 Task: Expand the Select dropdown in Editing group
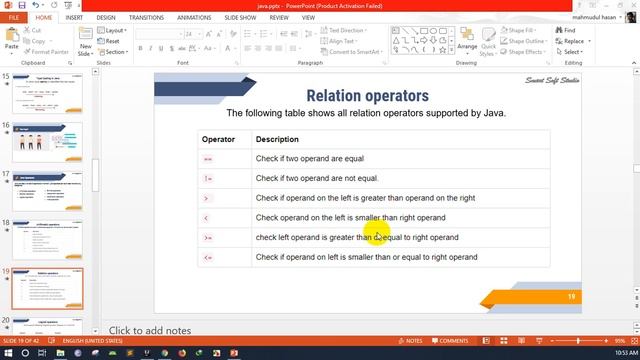tap(570, 52)
